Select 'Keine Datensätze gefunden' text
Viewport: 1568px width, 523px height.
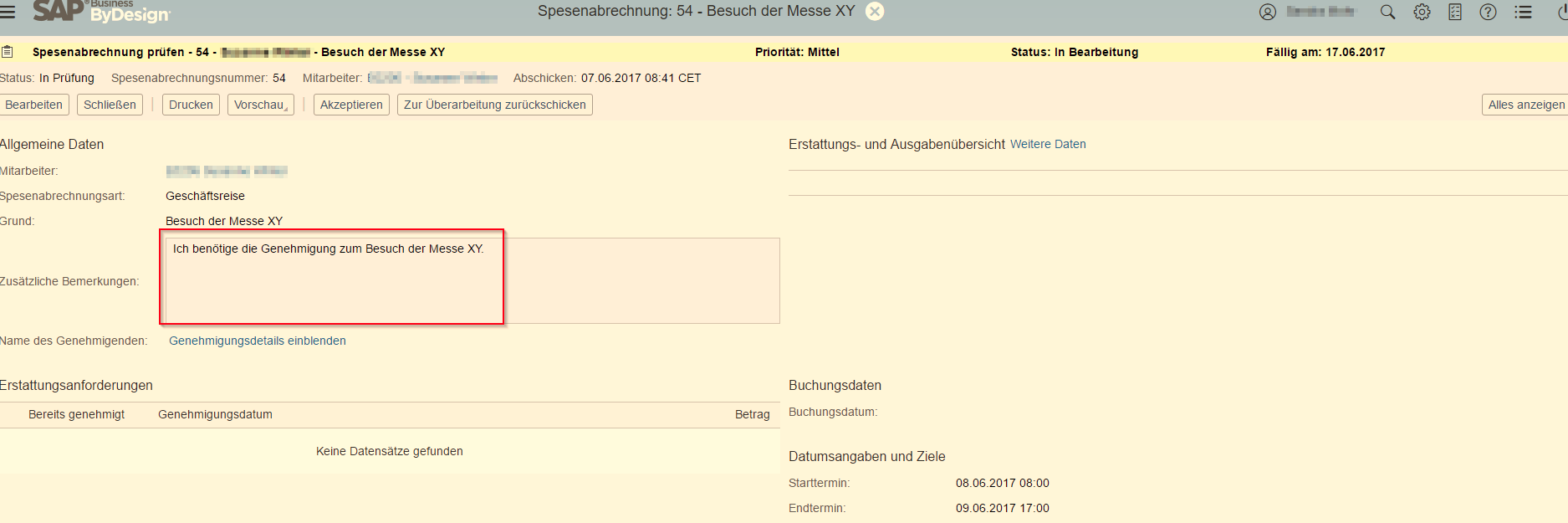(x=390, y=451)
